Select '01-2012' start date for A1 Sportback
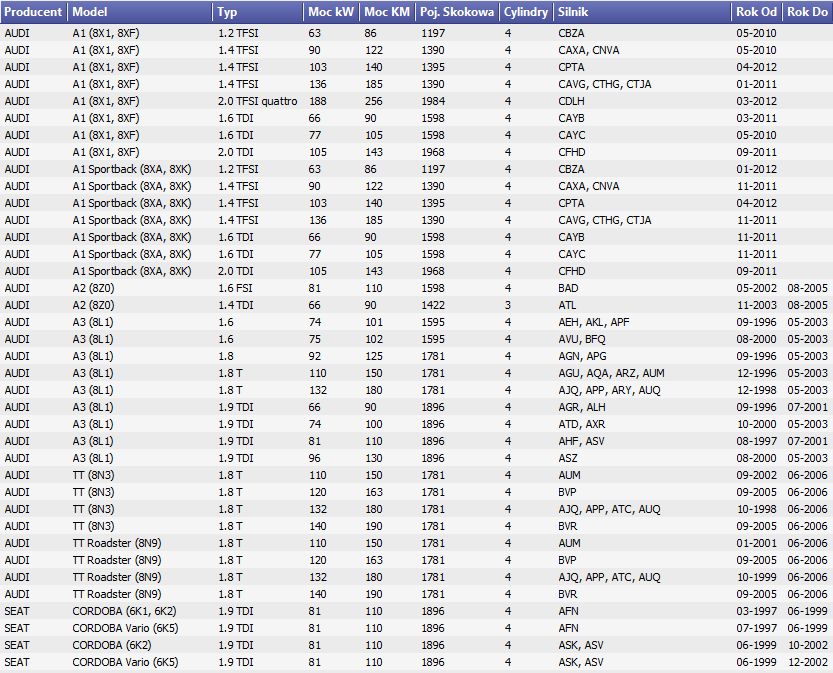This screenshot has height=673, width=833. (x=756, y=169)
